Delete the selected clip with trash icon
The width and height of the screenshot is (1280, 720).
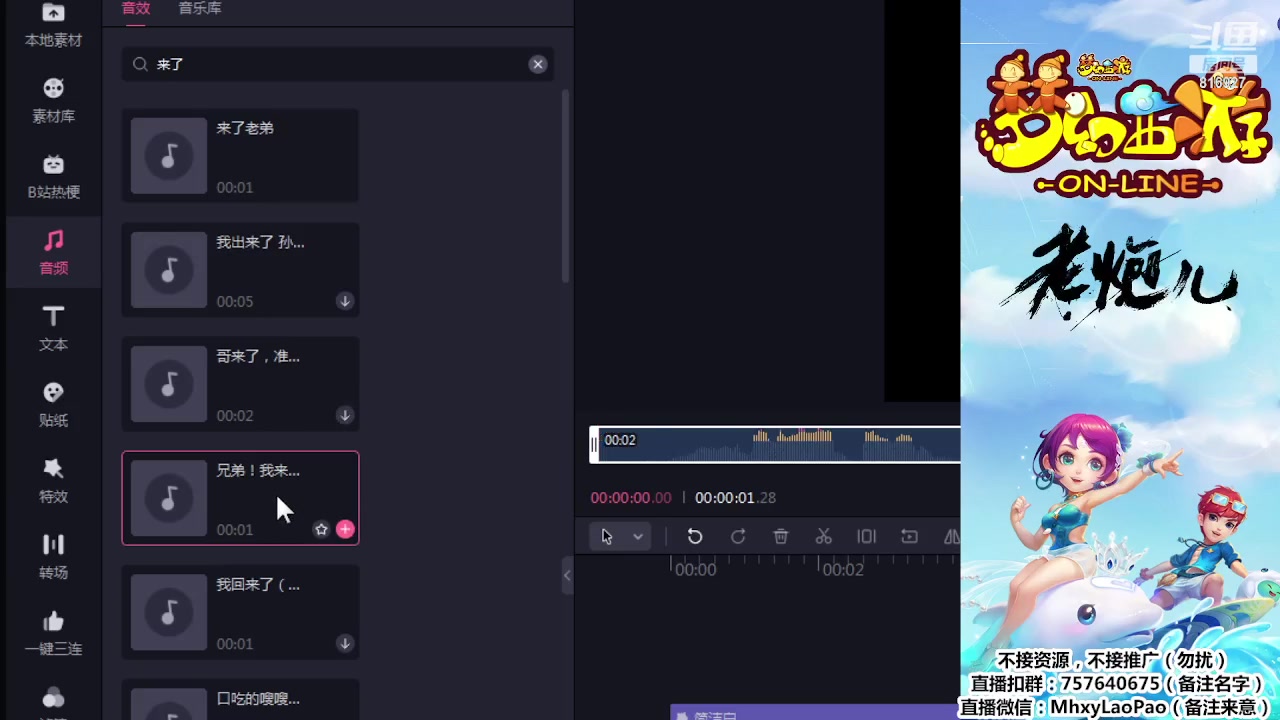point(781,537)
